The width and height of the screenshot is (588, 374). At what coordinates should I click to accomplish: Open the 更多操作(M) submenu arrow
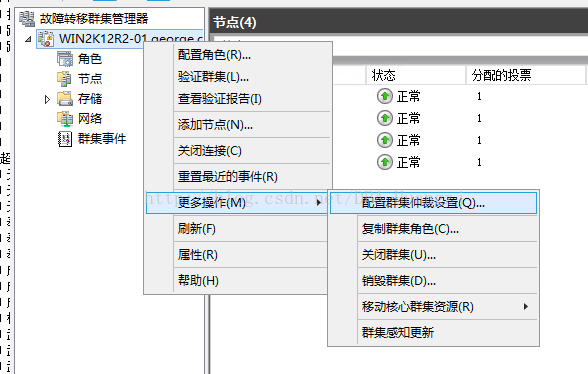319,203
